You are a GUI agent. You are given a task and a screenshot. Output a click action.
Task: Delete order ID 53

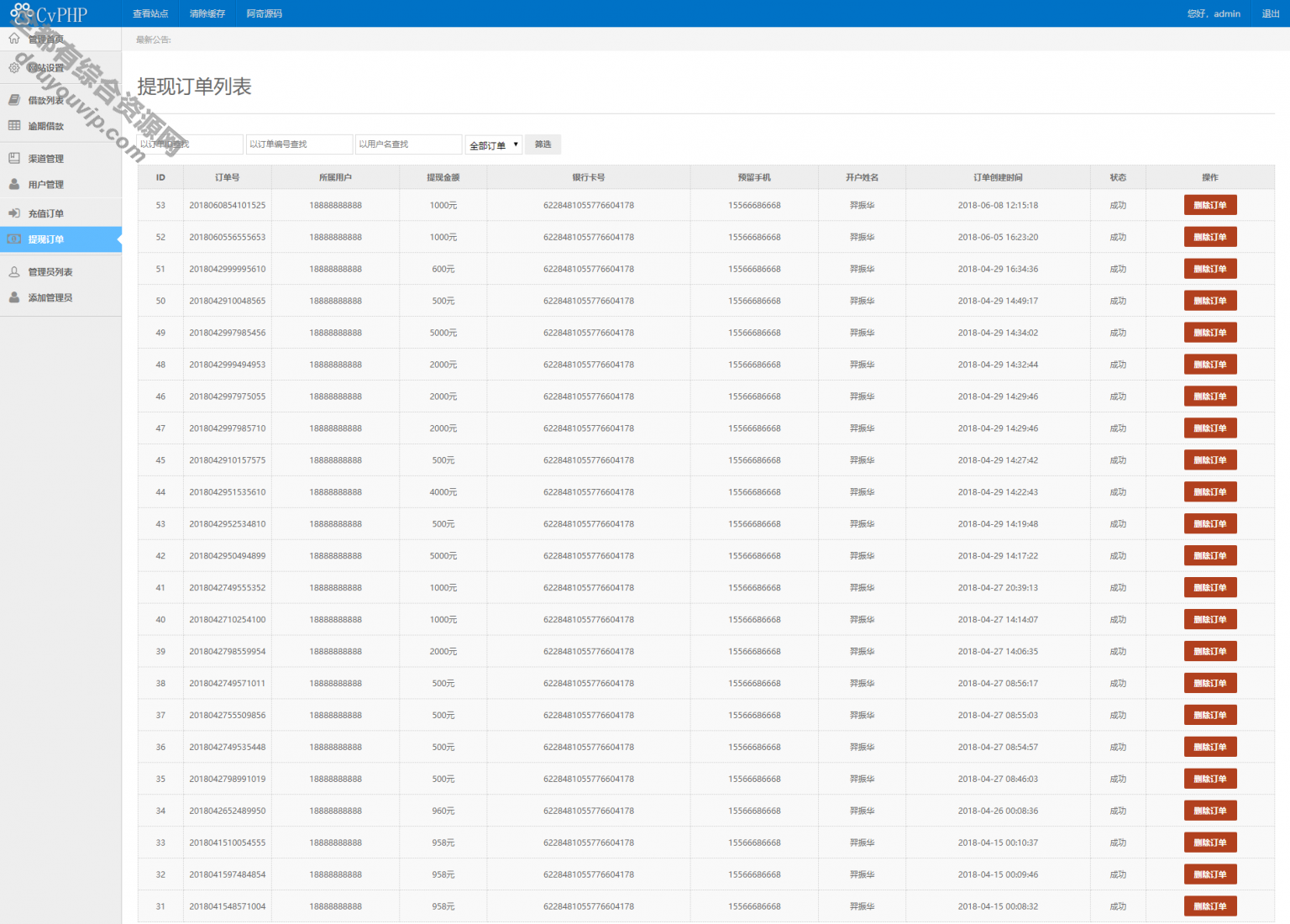(1210, 205)
